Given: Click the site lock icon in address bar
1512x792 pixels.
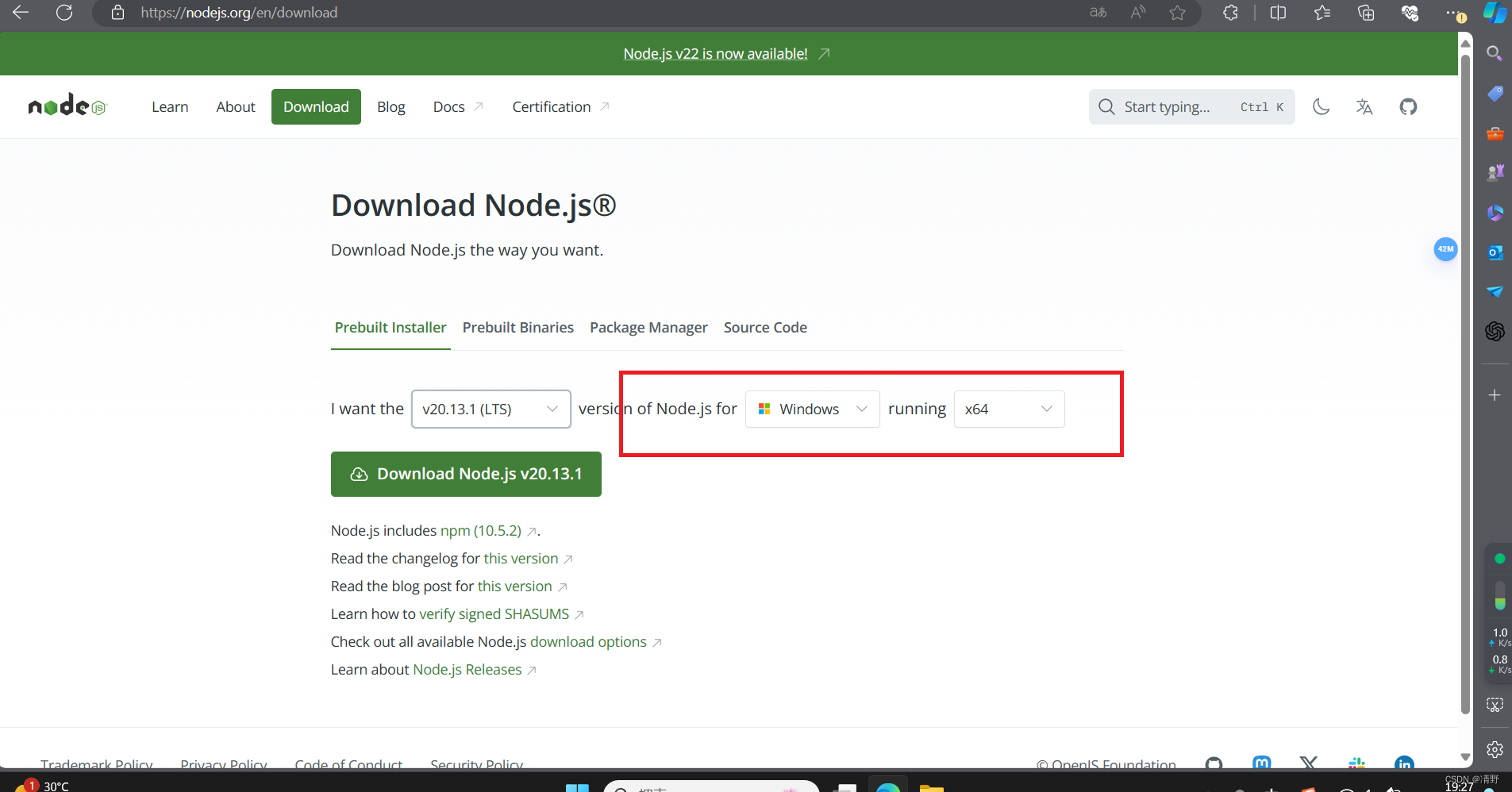Looking at the screenshot, I should tap(117, 13).
